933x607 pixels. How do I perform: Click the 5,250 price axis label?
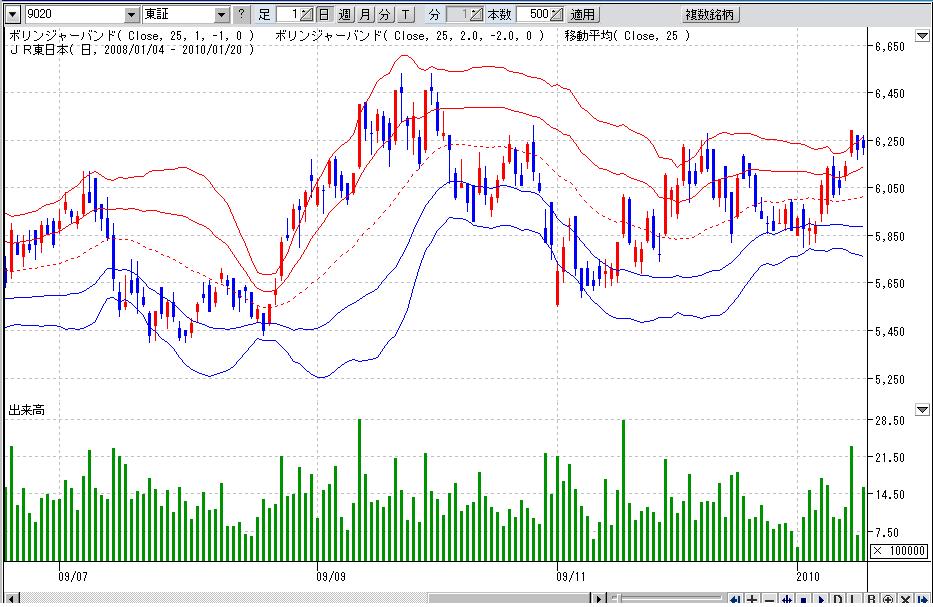pyautogui.click(x=890, y=379)
